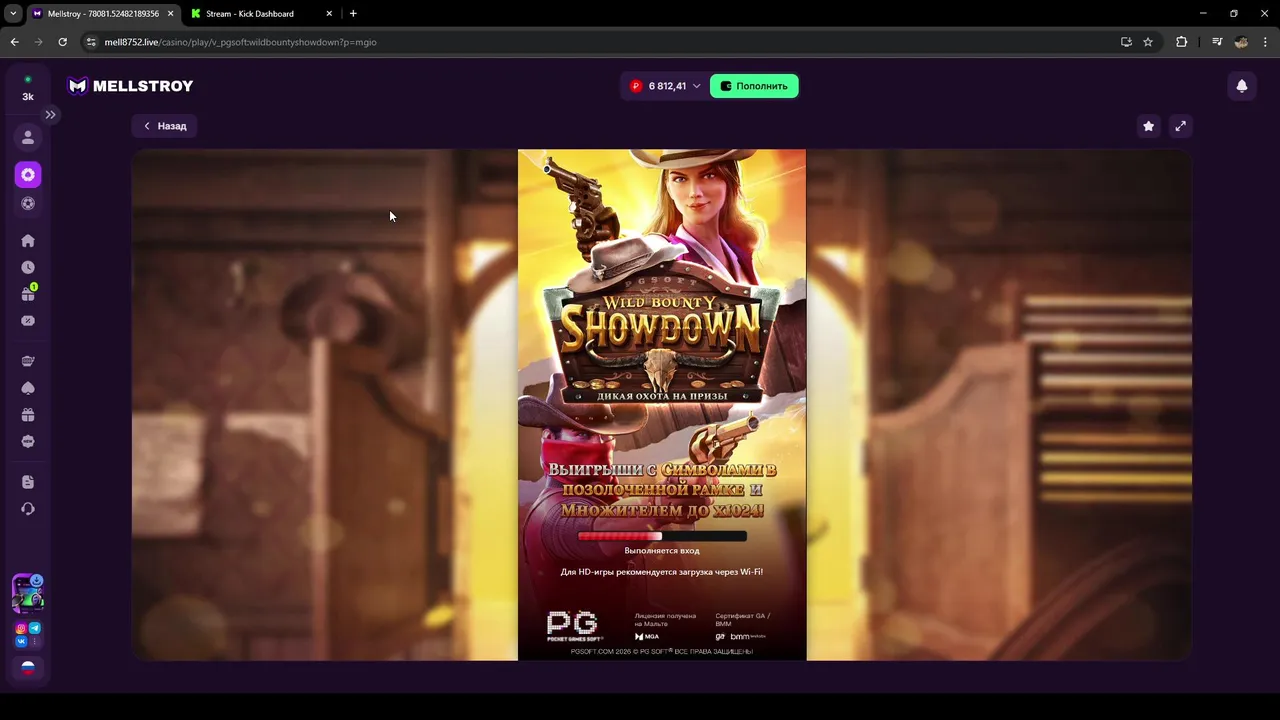The image size is (1280, 720).
Task: Go back in browser history
Action: point(14,42)
